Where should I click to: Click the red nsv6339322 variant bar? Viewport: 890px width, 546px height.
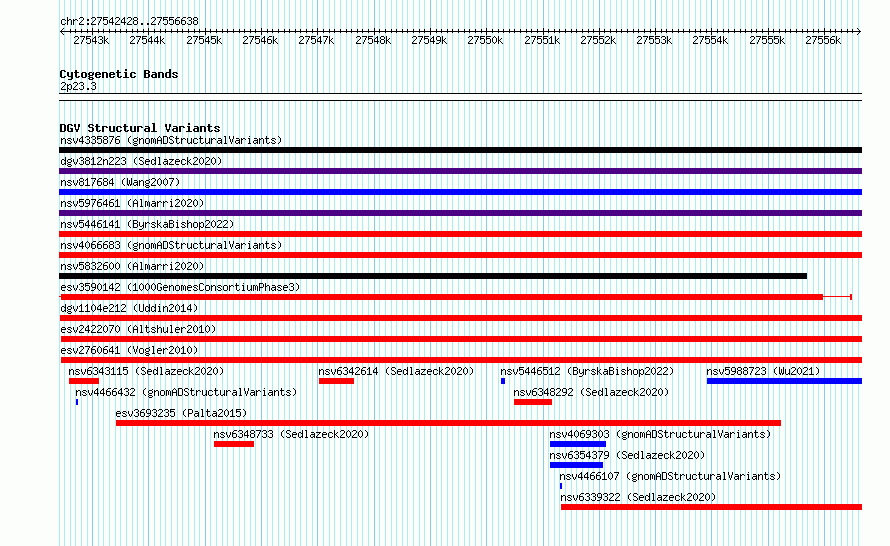pyautogui.click(x=711, y=507)
